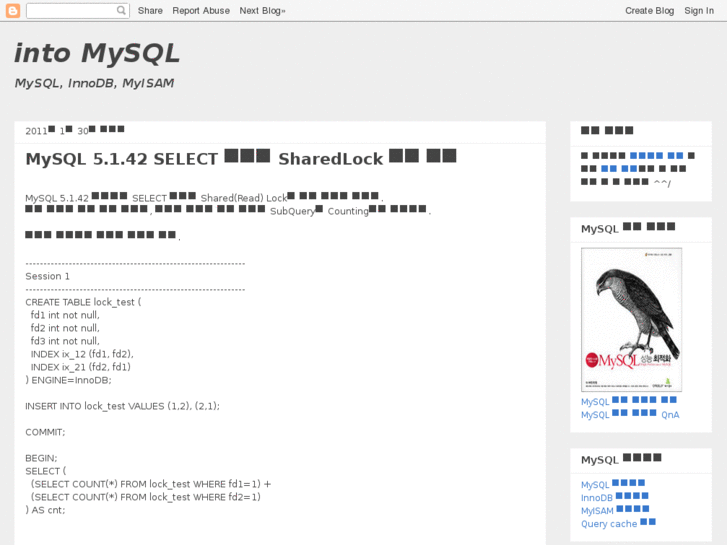This screenshot has height=545, width=727.
Task: Click the MySQL book cover thumbnail
Action: click(631, 320)
